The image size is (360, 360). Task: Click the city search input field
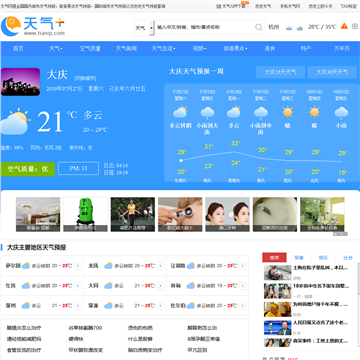(205, 27)
